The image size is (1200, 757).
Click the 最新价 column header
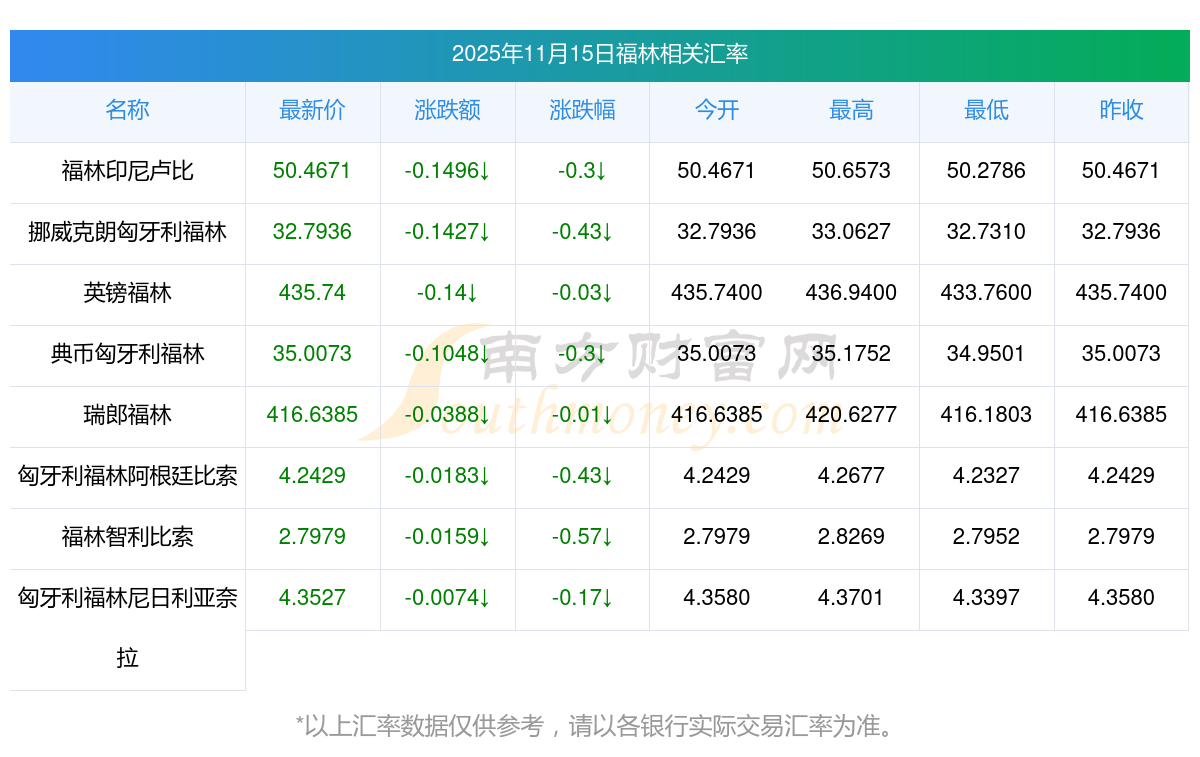click(312, 111)
